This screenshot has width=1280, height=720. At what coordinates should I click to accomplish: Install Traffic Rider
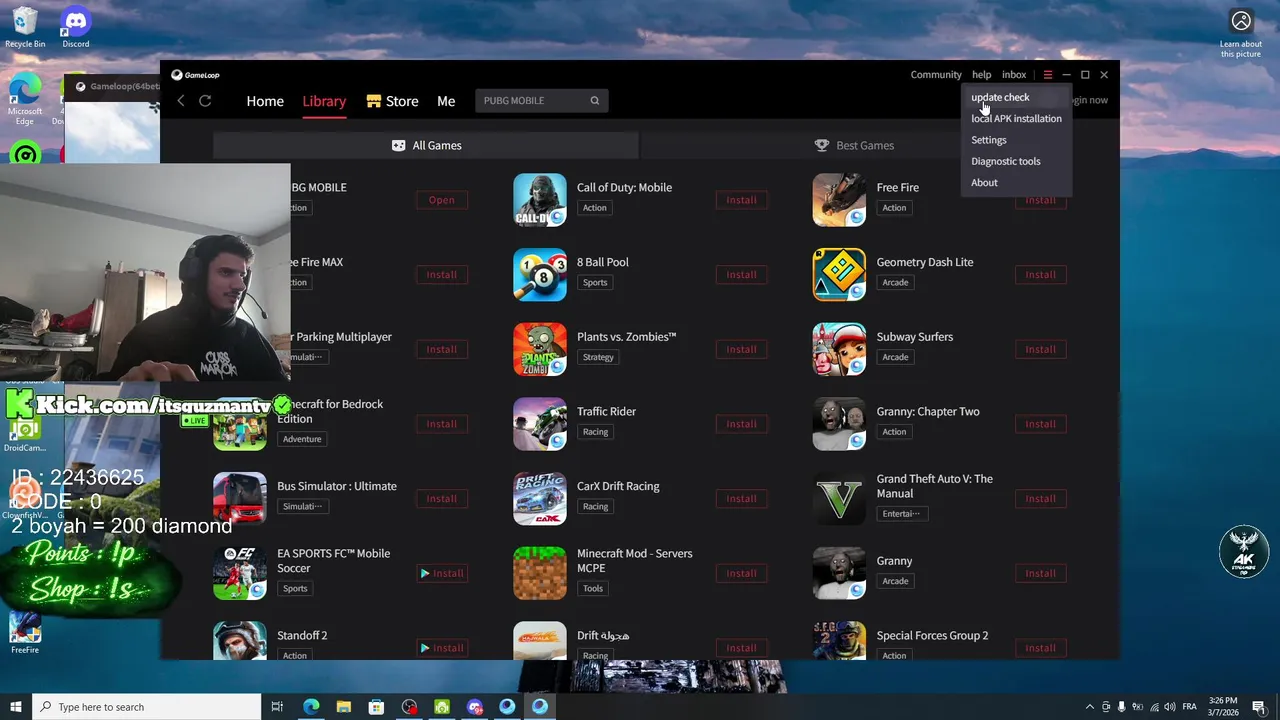[x=741, y=424]
